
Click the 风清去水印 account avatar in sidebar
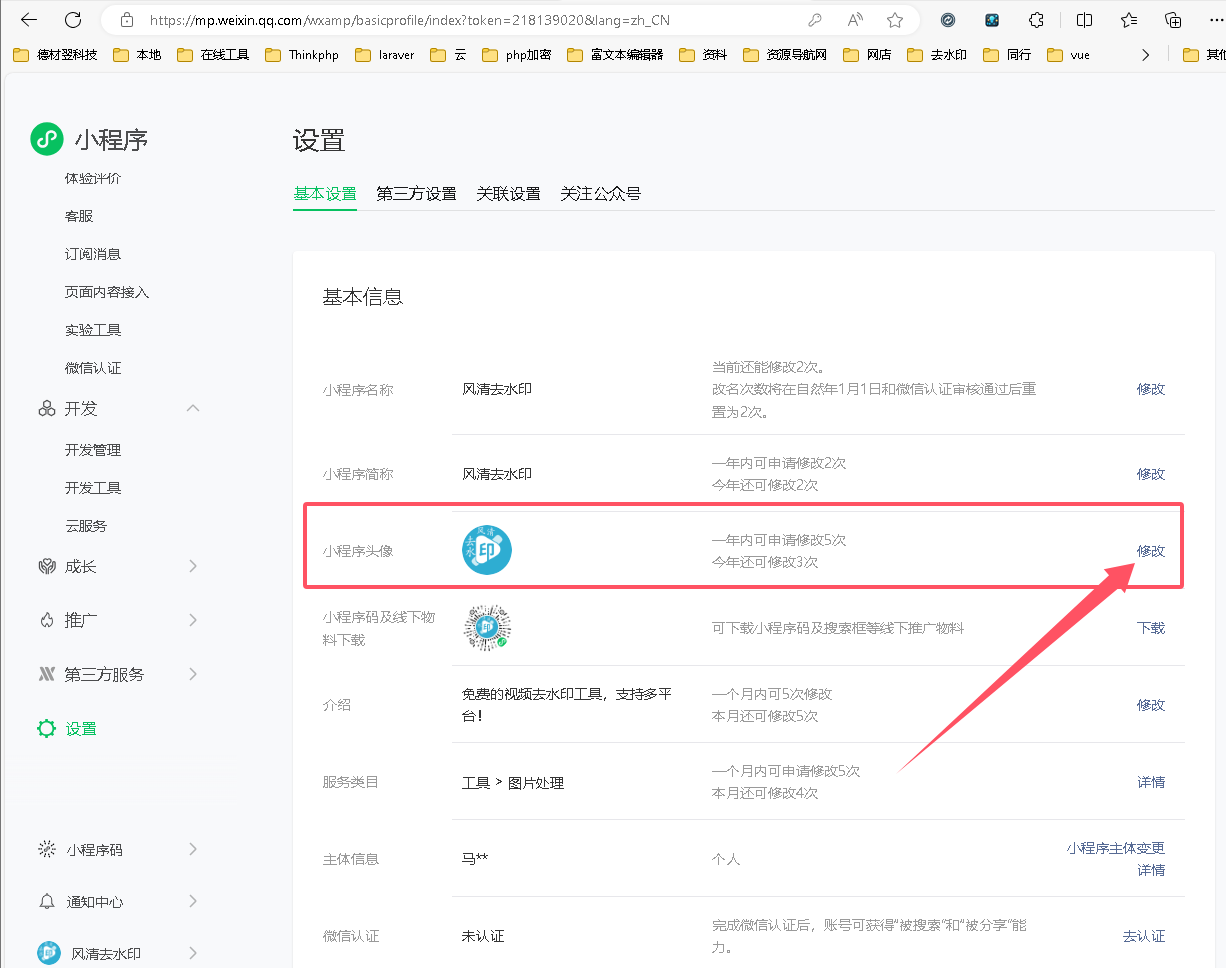coord(49,953)
